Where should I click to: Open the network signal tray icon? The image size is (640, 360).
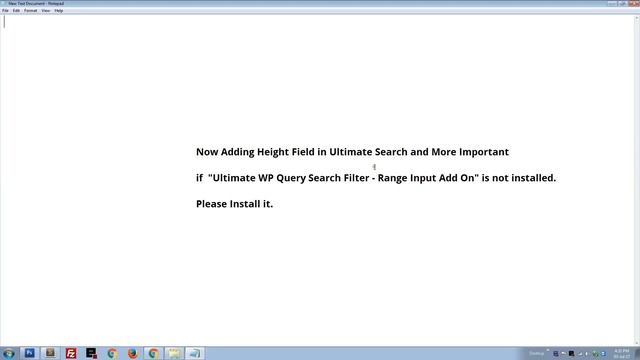[x=580, y=354]
